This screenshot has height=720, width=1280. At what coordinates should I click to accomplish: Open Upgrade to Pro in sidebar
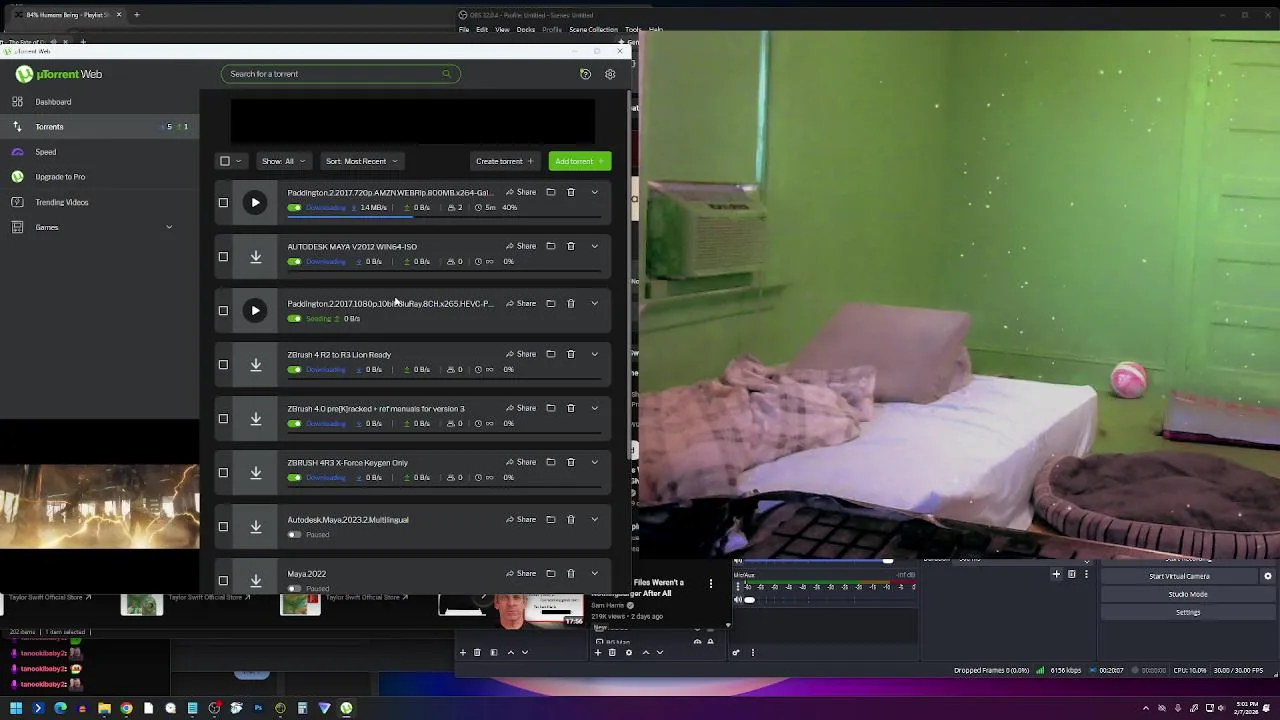tap(60, 177)
